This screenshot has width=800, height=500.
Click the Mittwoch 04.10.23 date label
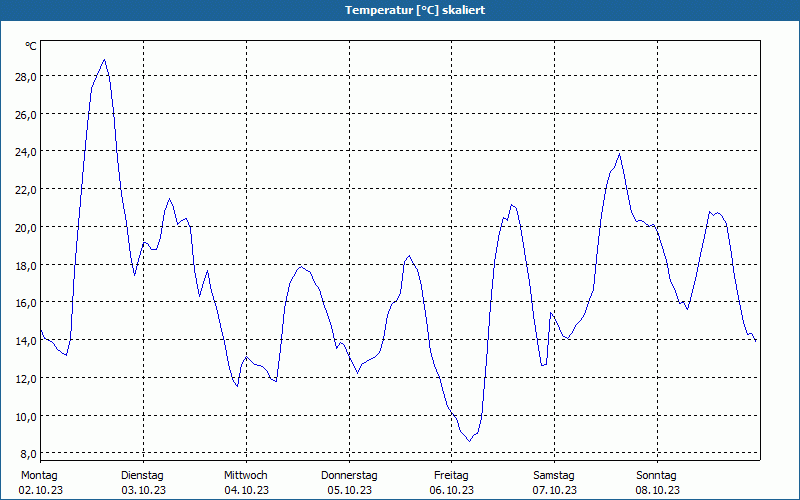(246, 483)
